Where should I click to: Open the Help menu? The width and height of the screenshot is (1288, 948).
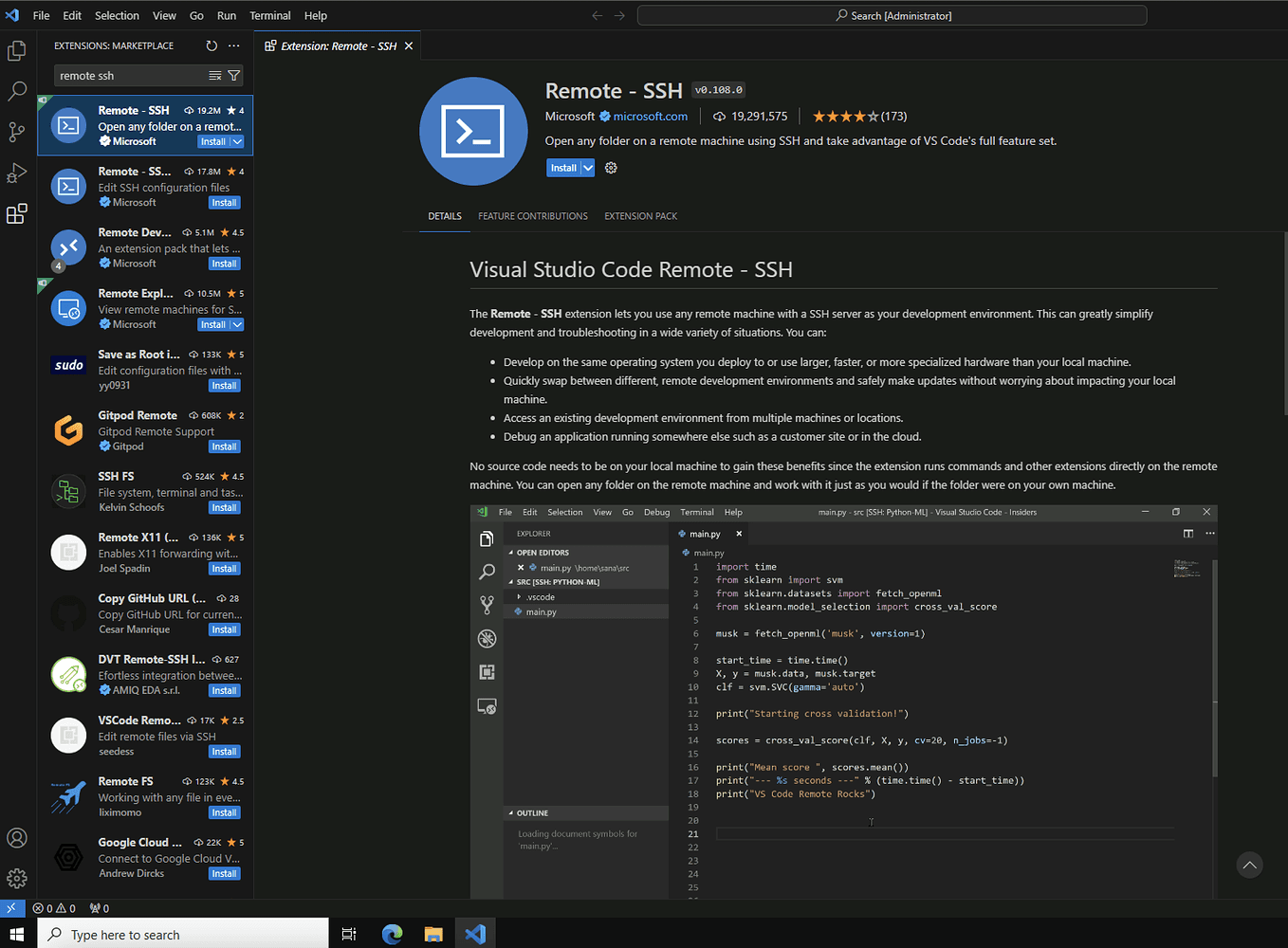tap(316, 15)
